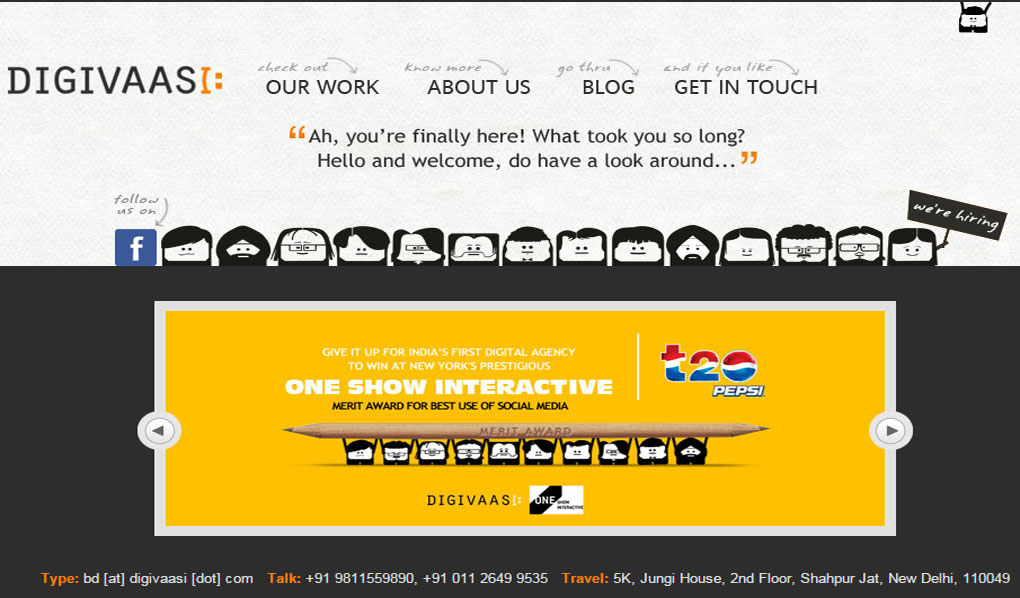
Task: Navigate to ABOUT US
Action: pyautogui.click(x=479, y=87)
